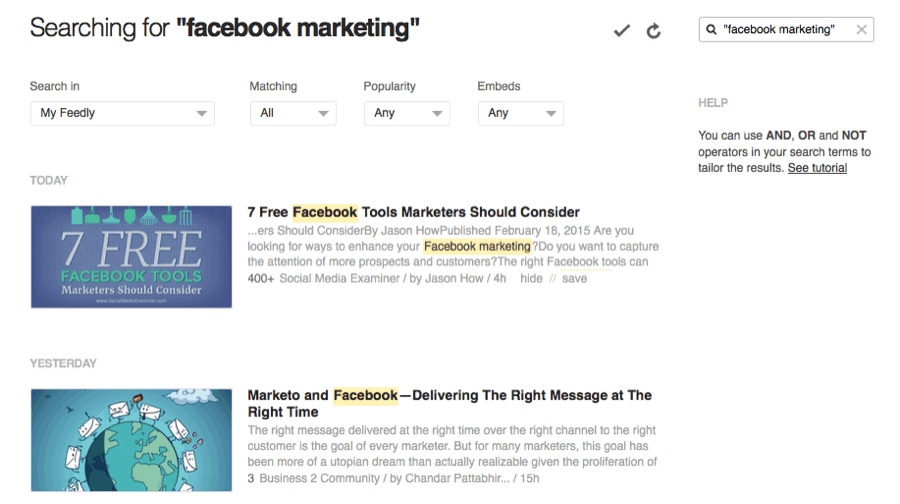Open the Social Media Examiner source link
900x504 pixels.
click(339, 278)
